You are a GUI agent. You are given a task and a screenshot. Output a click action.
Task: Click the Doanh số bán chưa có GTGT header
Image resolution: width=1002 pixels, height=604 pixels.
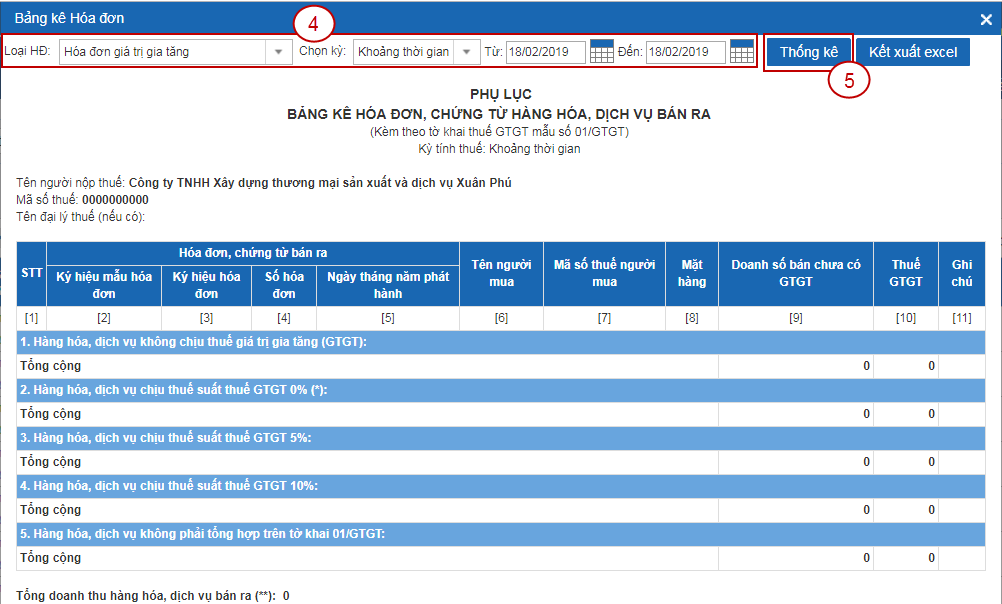[795, 273]
